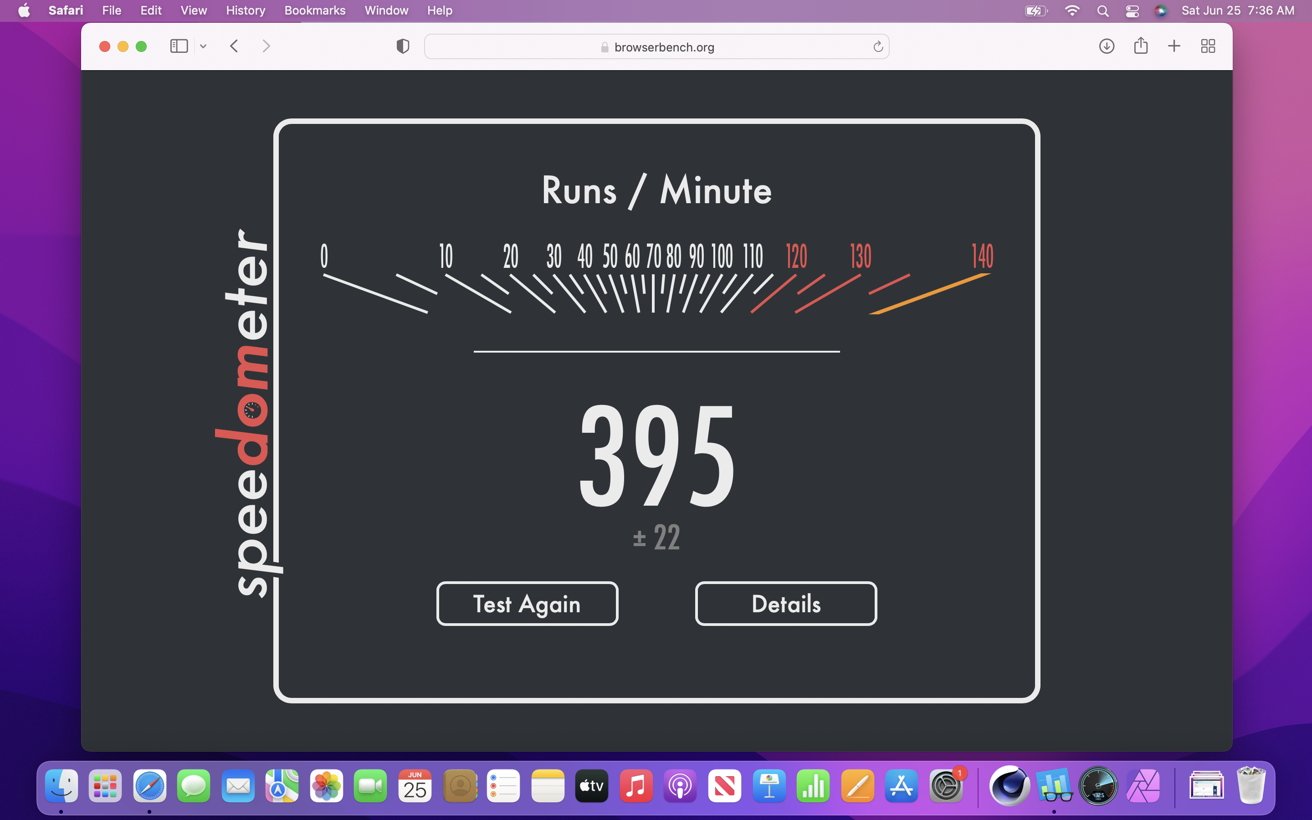The width and height of the screenshot is (1312, 820).
Task: Click the date and time in menu bar
Action: click(1238, 10)
